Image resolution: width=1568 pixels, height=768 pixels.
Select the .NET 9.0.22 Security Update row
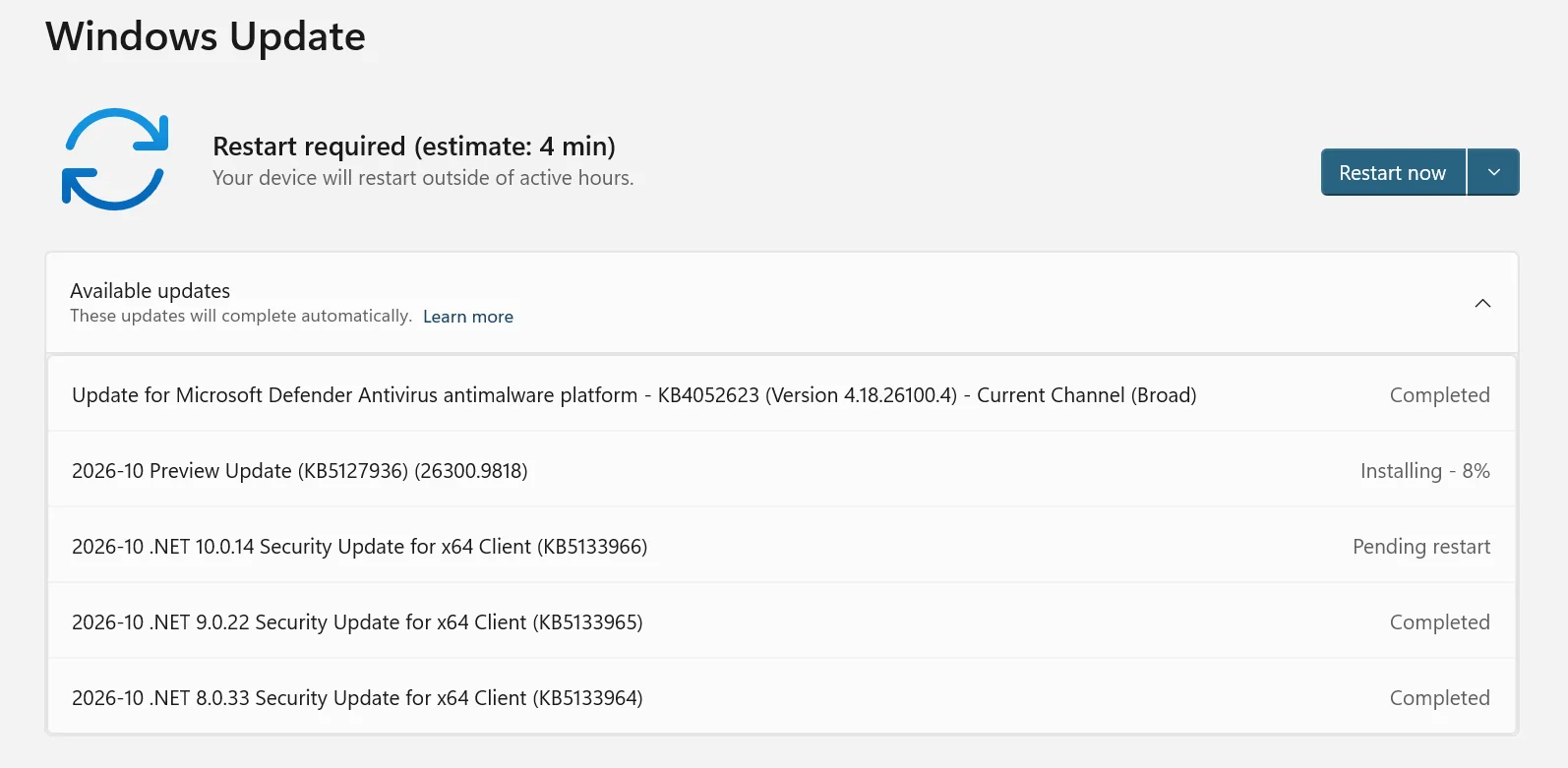point(782,621)
